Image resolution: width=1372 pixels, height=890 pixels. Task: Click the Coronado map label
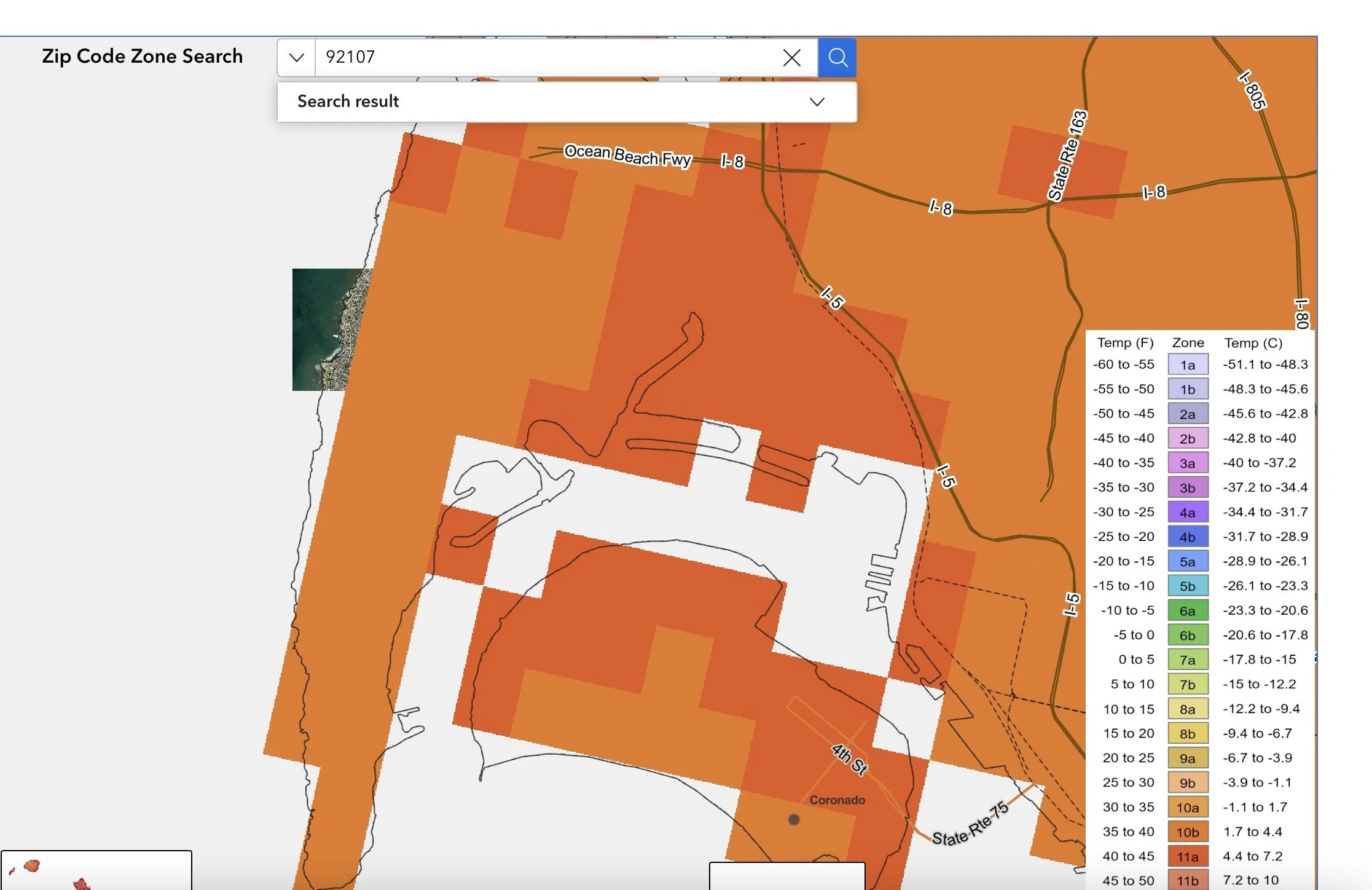837,800
